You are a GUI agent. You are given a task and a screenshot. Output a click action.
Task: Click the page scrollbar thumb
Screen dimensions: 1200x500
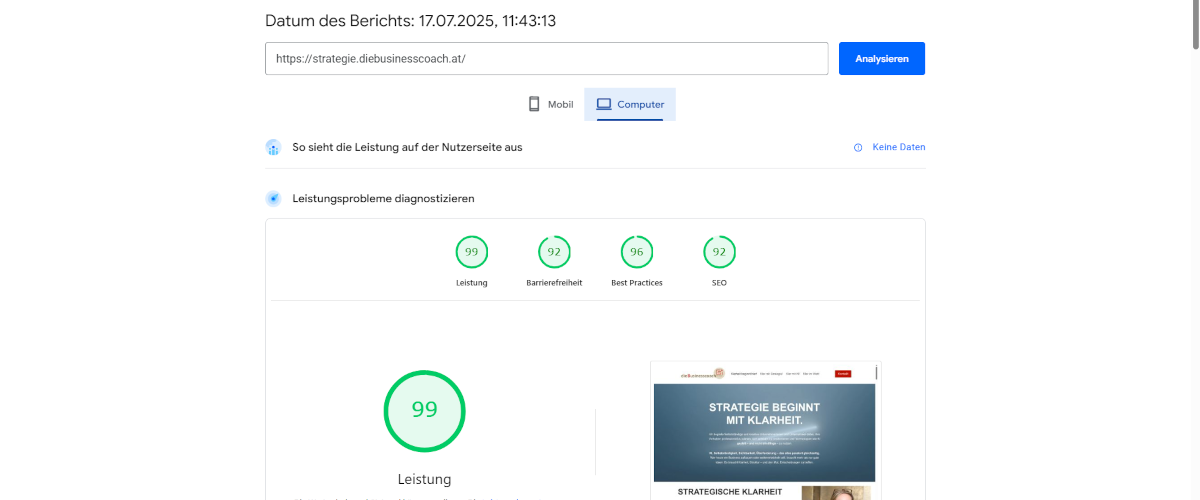pos(1194,26)
